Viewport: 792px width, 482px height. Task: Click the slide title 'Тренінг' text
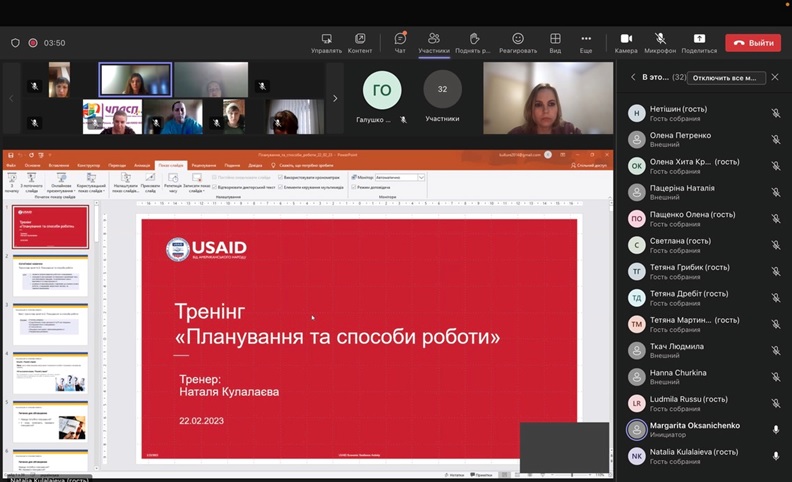pos(210,311)
